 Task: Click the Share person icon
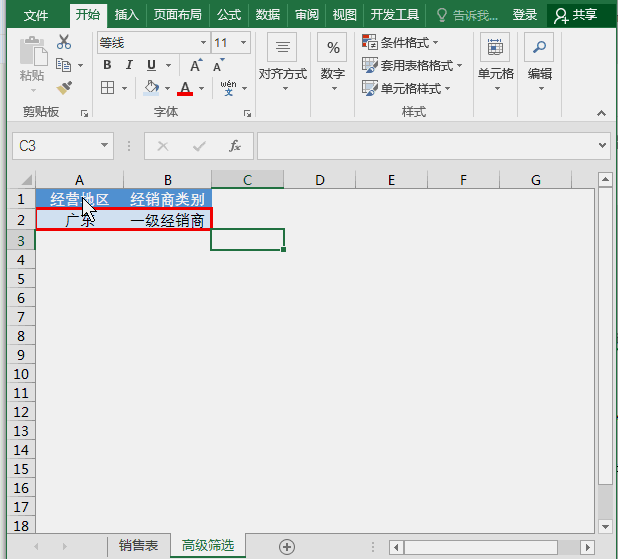point(560,16)
